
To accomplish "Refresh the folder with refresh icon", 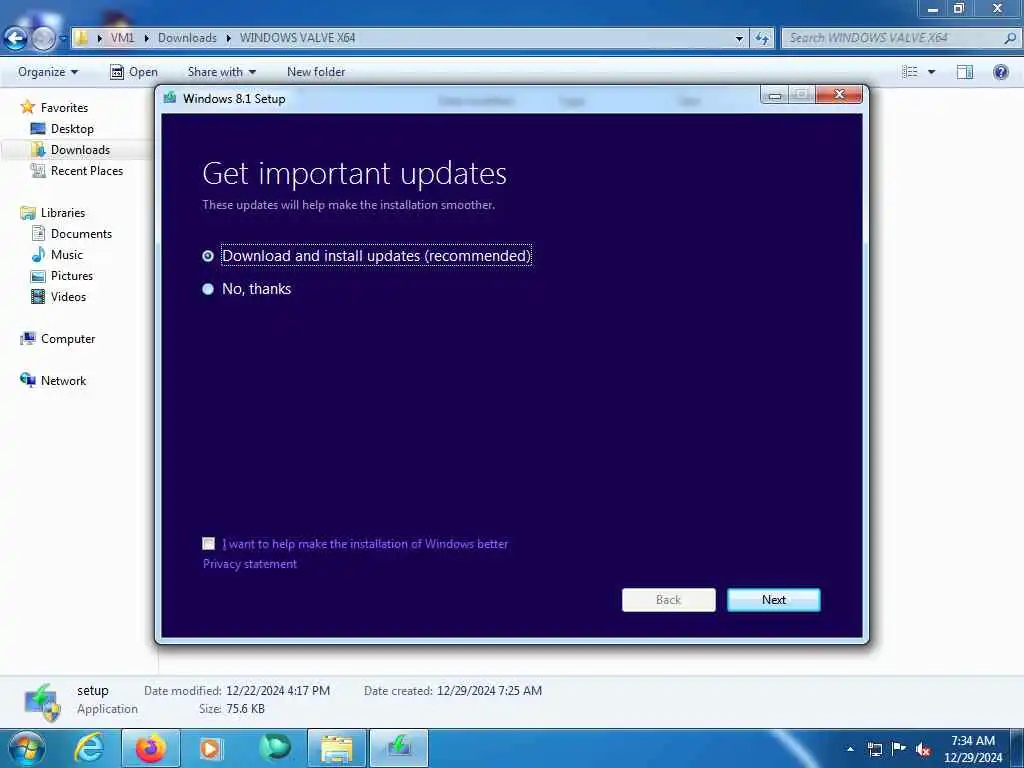I will coord(761,39).
